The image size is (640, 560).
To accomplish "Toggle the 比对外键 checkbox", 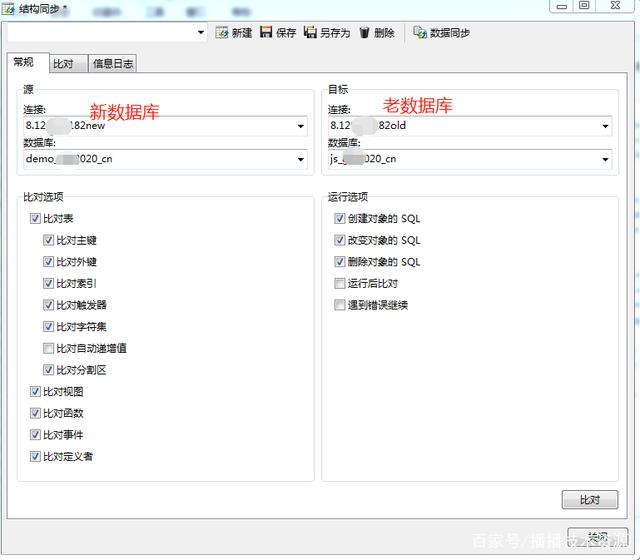I will pos(48,262).
